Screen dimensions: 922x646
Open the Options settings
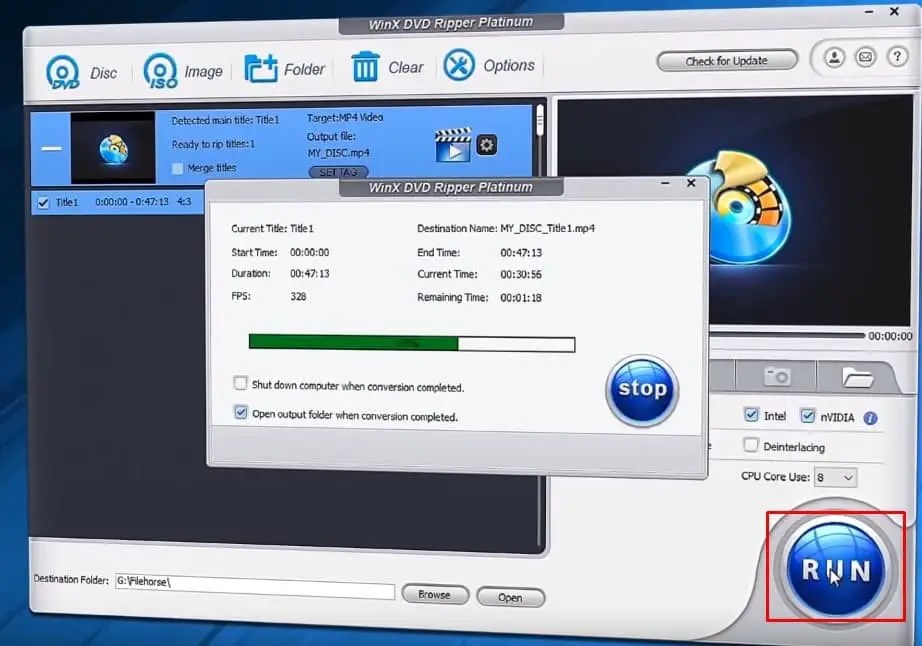coord(489,65)
